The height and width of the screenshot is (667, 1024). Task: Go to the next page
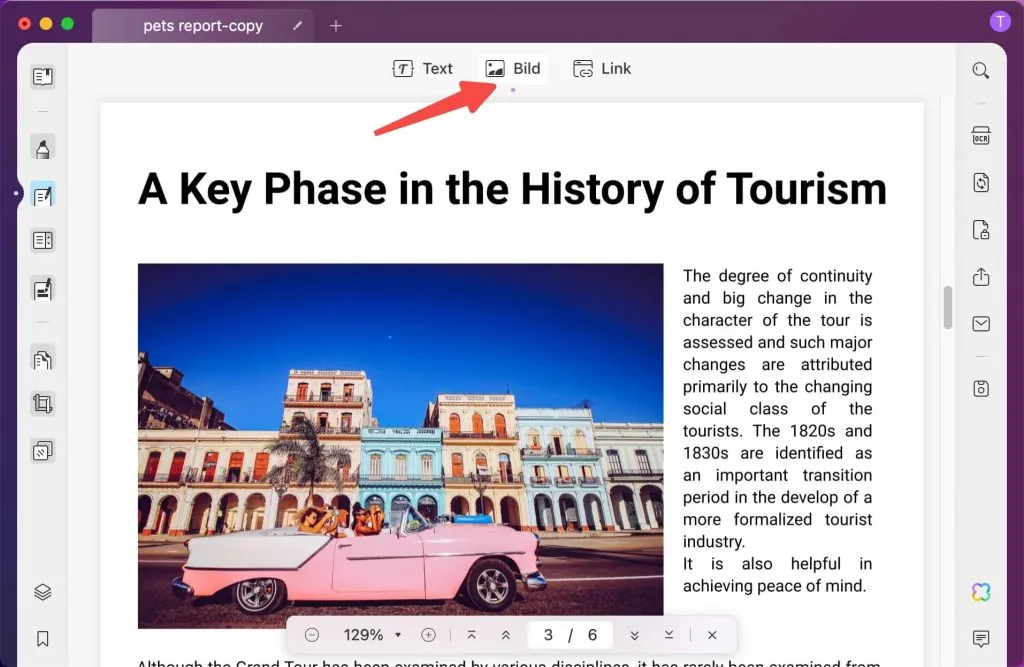634,635
